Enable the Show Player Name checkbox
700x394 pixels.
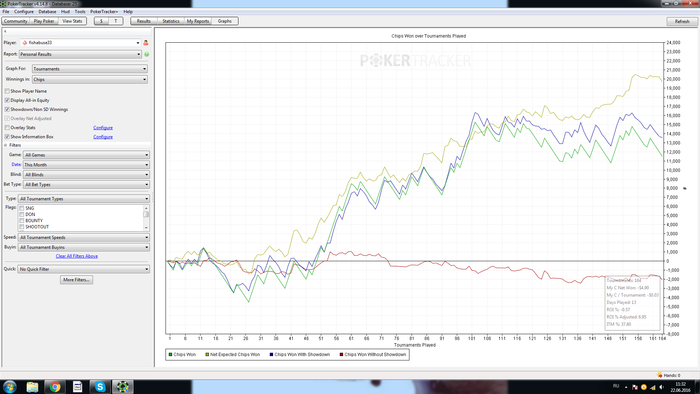click(x=7, y=91)
